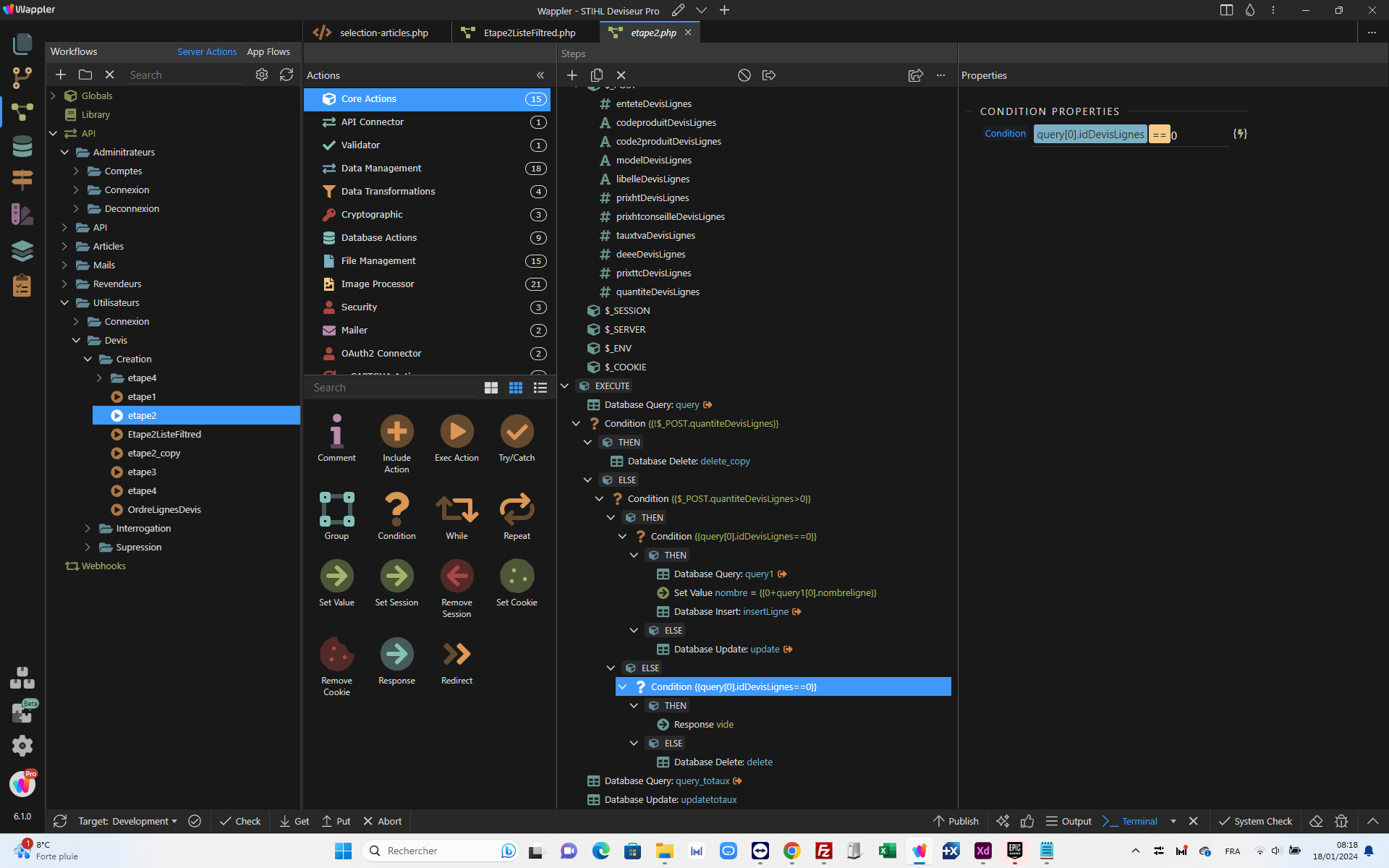Collapse the EXECUTE step group
This screenshot has height=868, width=1389.
point(565,386)
